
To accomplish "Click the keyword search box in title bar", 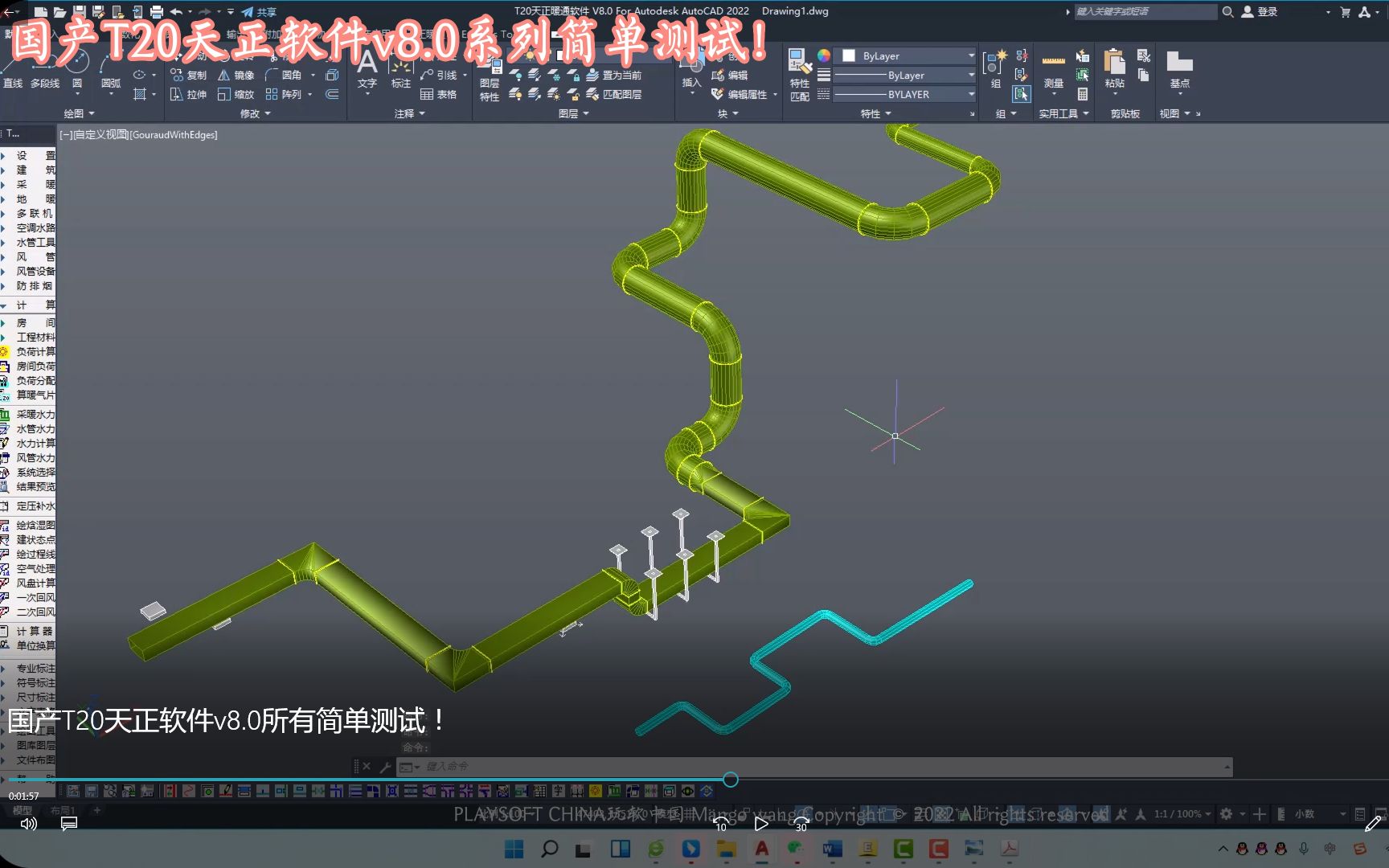I will (x=1145, y=11).
